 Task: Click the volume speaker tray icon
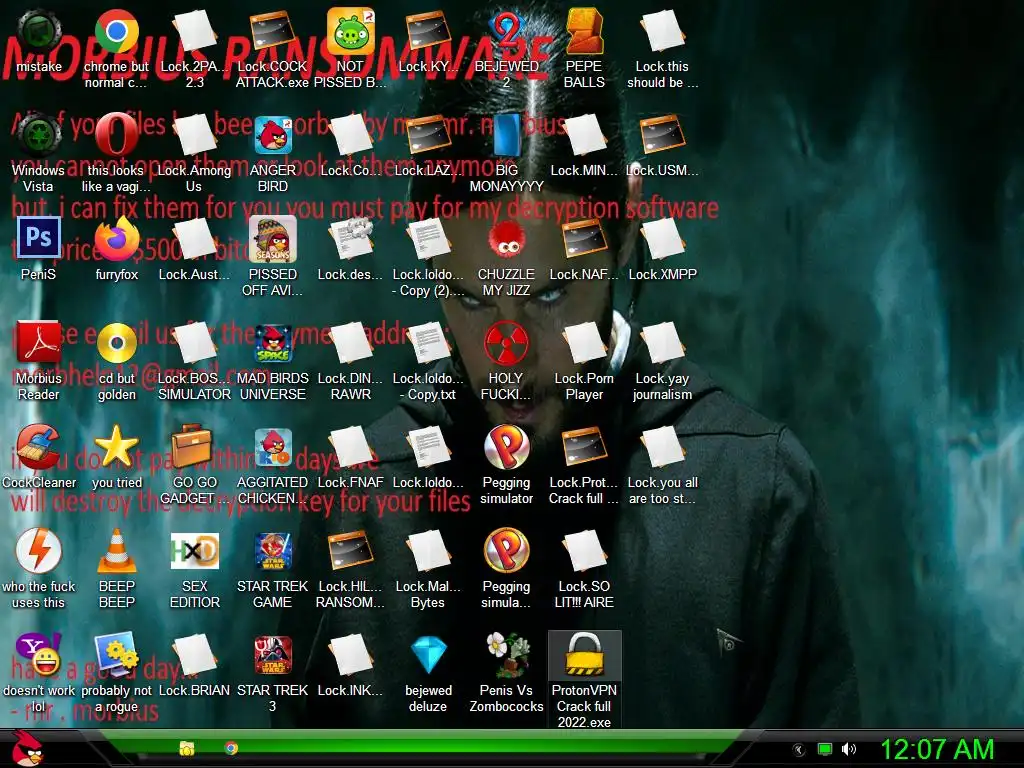[848, 749]
